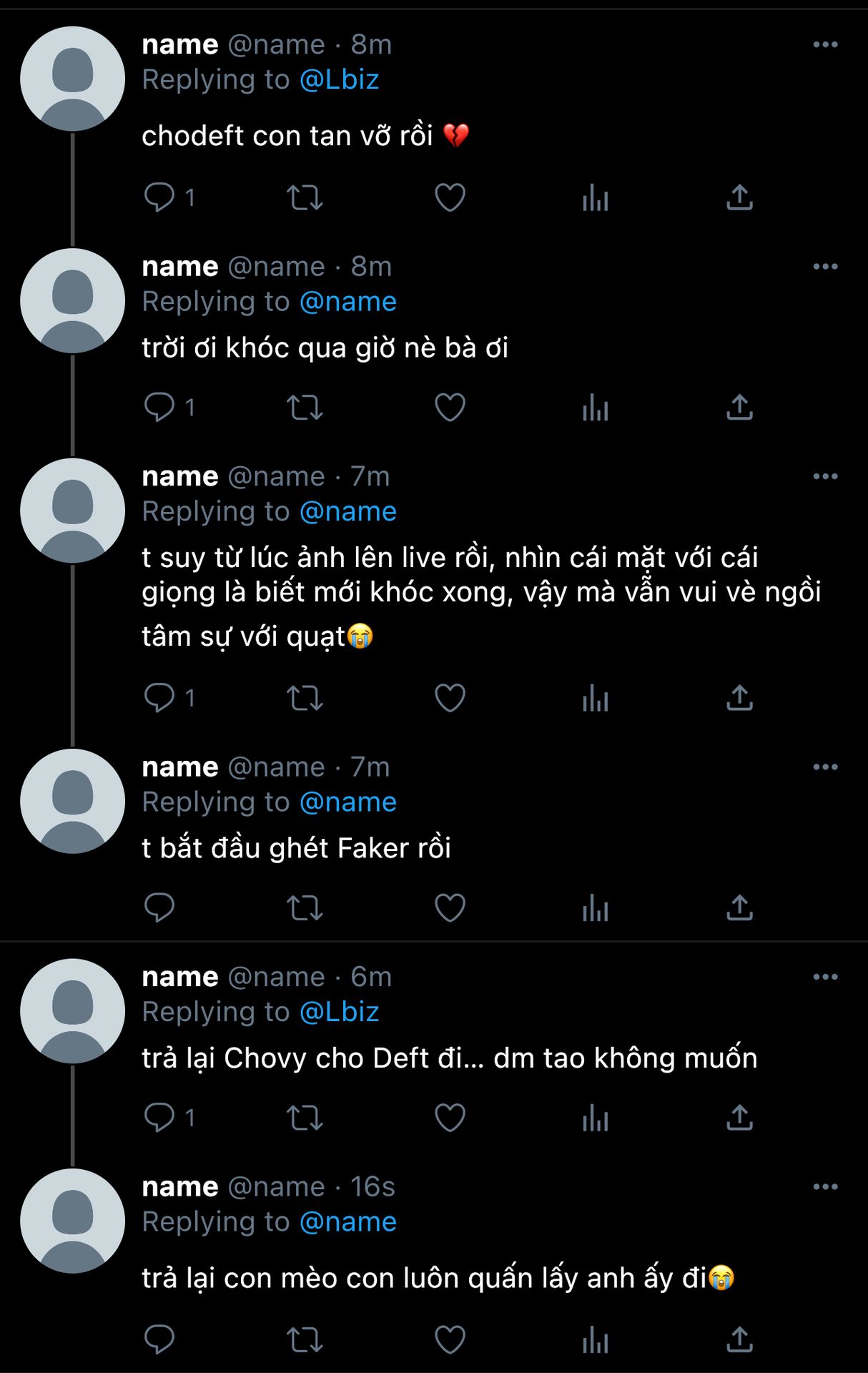868x1373 pixels.
Task: Like the 'chodeft con tan vỡ rồi' tweet
Action: coord(450,197)
